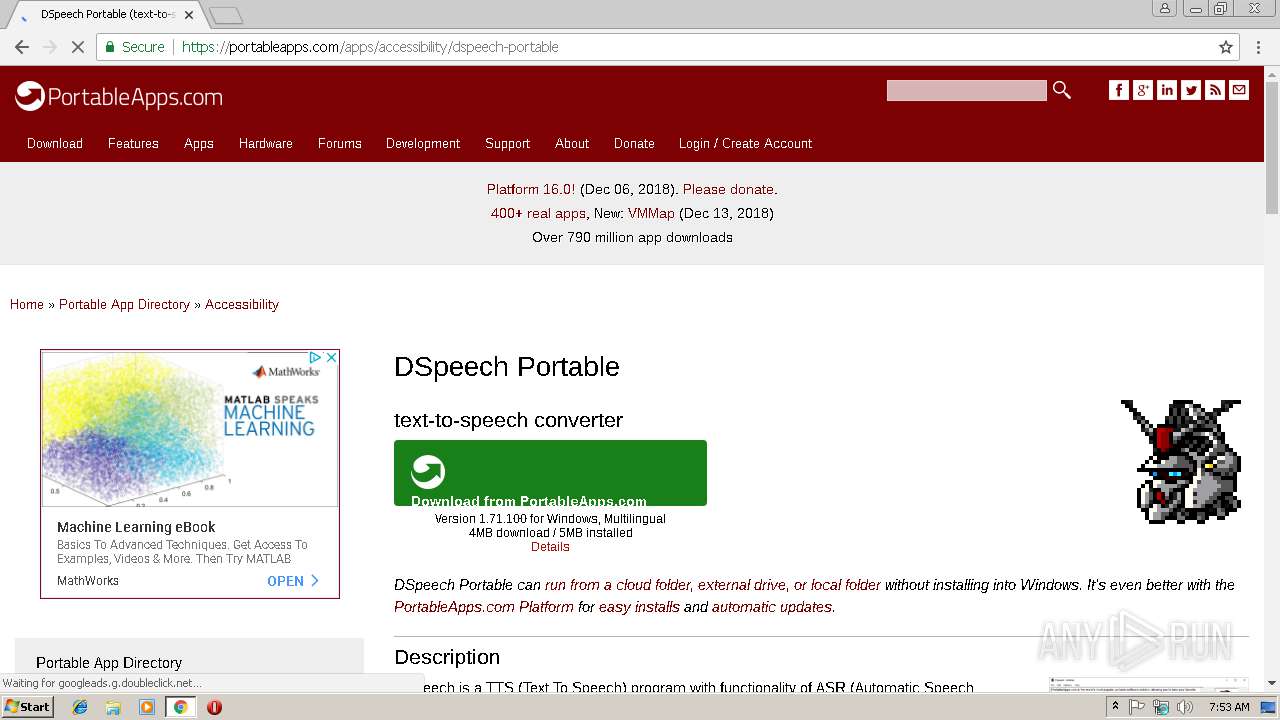Open the RSS feed icon
The width and height of the screenshot is (1280, 720).
click(x=1215, y=90)
